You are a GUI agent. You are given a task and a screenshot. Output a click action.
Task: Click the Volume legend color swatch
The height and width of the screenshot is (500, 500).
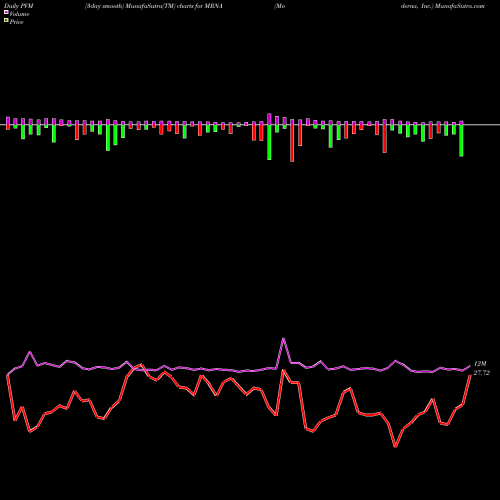click(6, 12)
